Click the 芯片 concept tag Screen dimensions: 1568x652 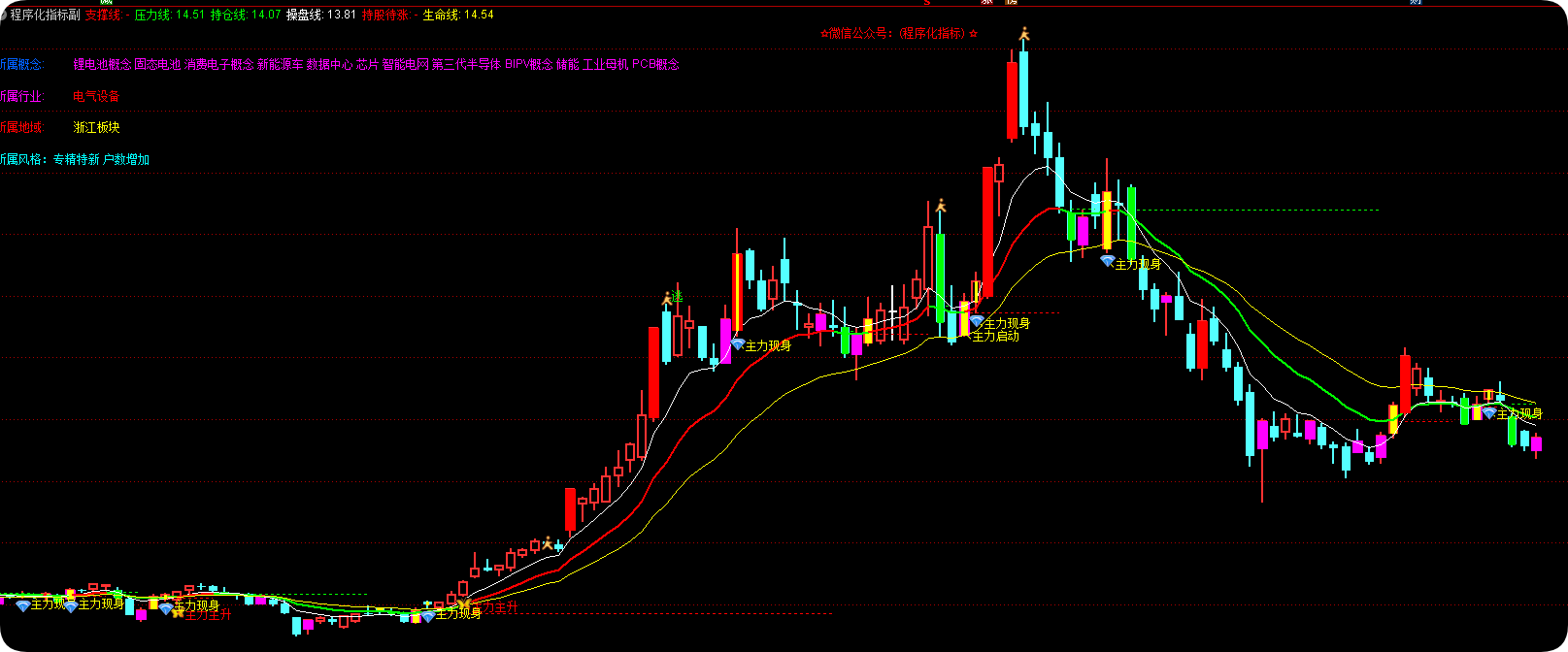pos(367,64)
